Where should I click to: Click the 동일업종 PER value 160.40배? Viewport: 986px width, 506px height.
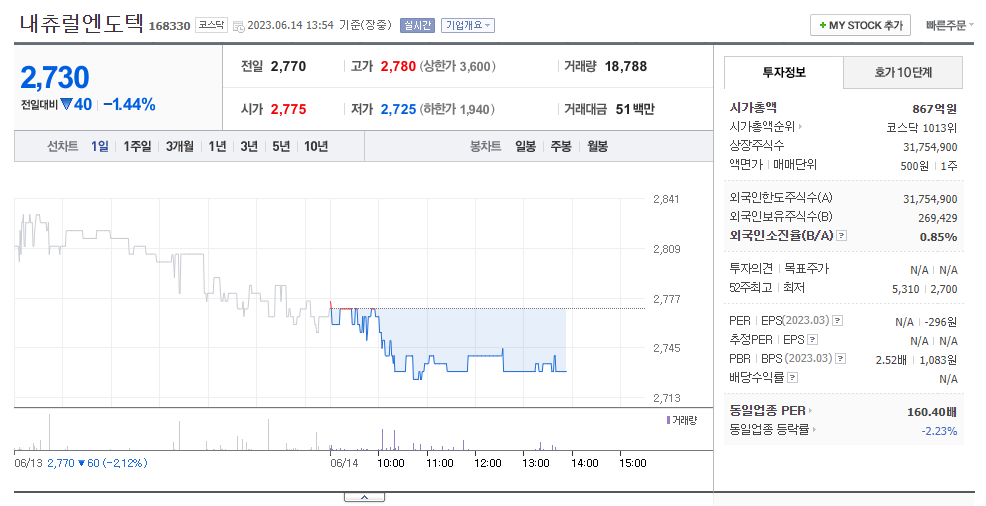pyautogui.click(x=932, y=412)
